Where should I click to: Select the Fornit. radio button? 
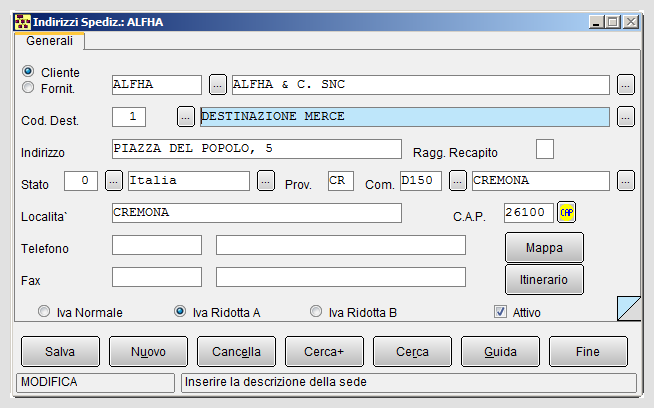(x=28, y=87)
